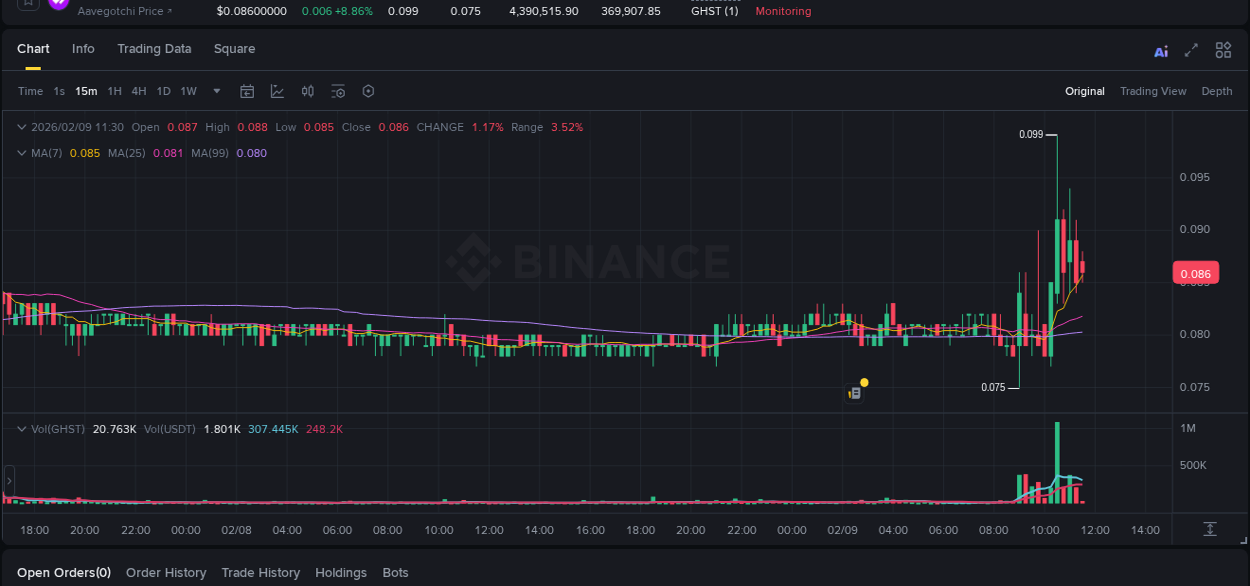Collapse the Vol(GHST) volume pane chevron
The width and height of the screenshot is (1250, 586).
(x=21, y=429)
